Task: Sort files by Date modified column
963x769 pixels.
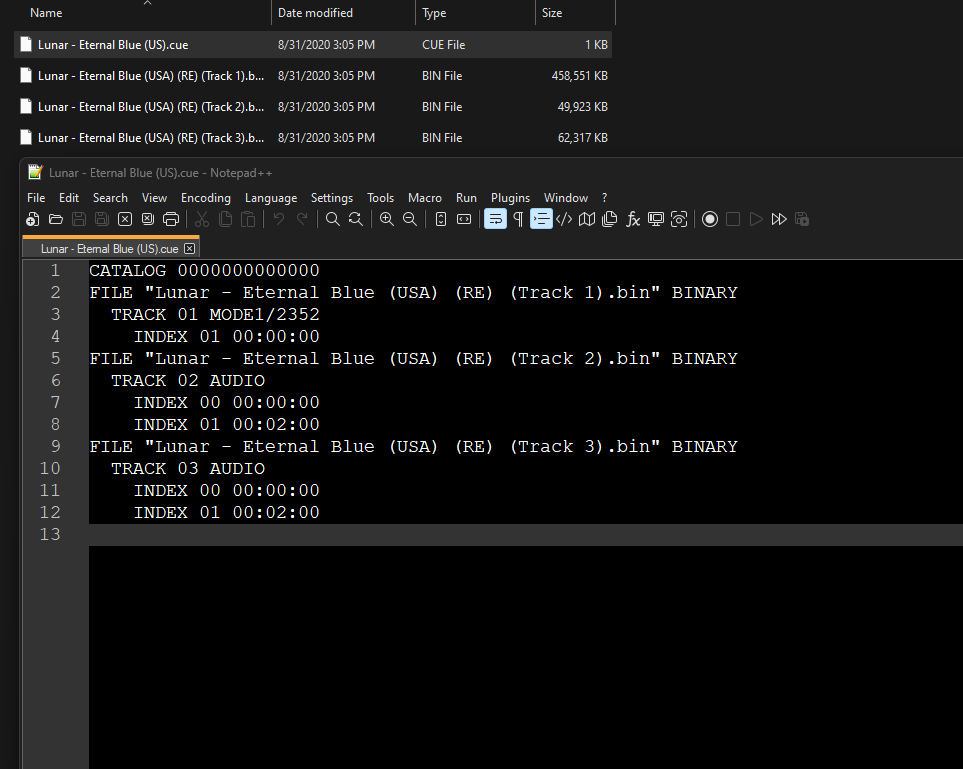Action: pyautogui.click(x=315, y=13)
